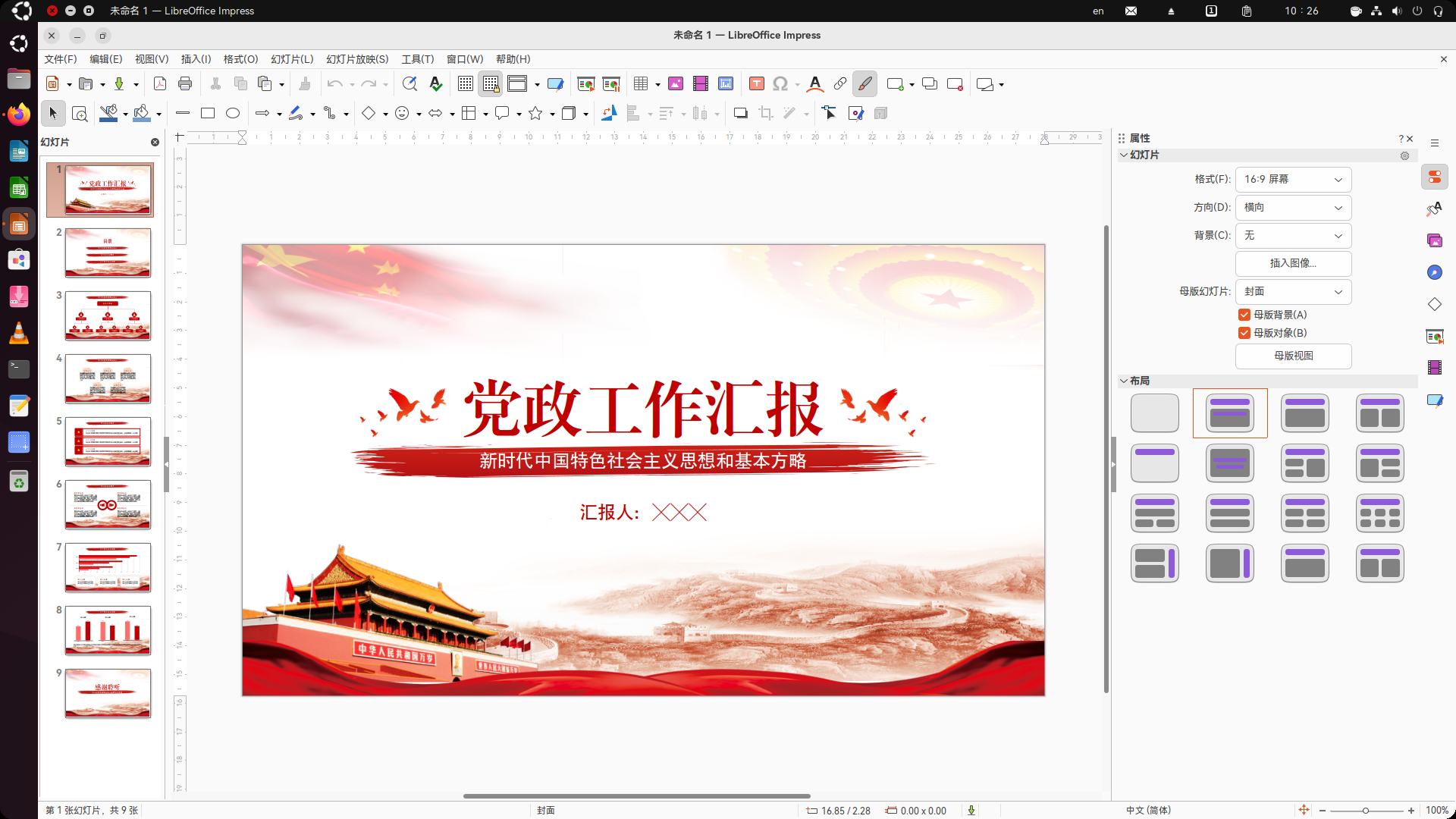
Task: Open the 方向(D) 横向 dropdown
Action: tap(1293, 208)
